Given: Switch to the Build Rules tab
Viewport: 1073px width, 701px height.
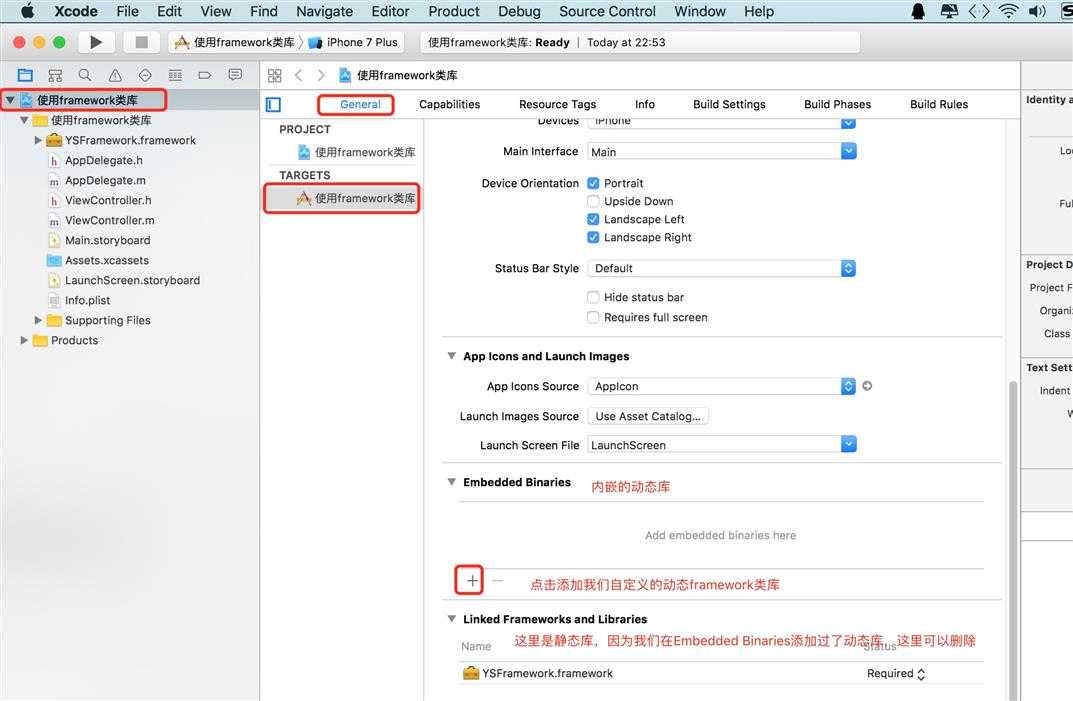Looking at the screenshot, I should [x=939, y=105].
